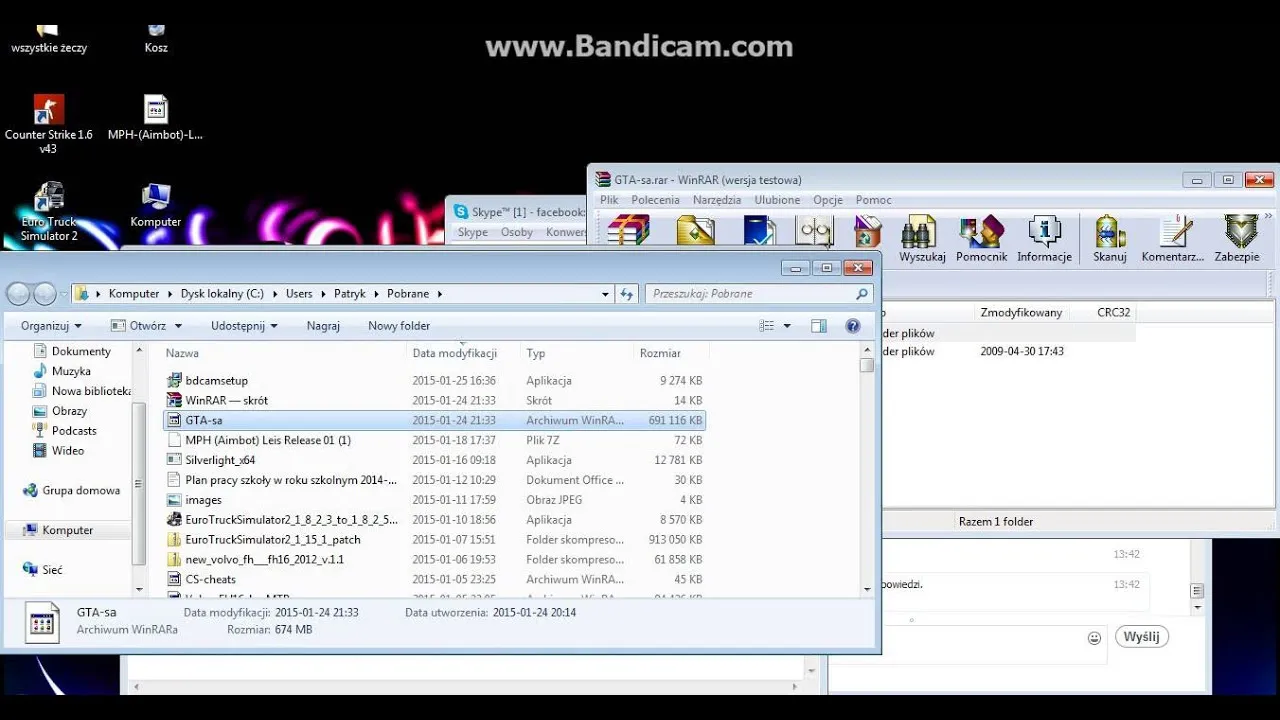The height and width of the screenshot is (720, 1280).
Task: Toggle the Explorer preview pane button
Action: point(819,326)
